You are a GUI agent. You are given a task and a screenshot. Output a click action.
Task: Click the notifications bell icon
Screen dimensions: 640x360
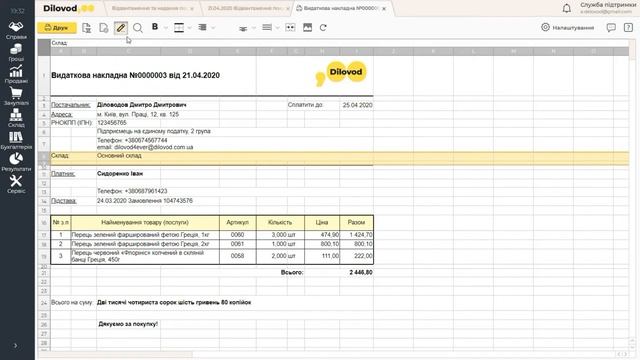pos(567,8)
